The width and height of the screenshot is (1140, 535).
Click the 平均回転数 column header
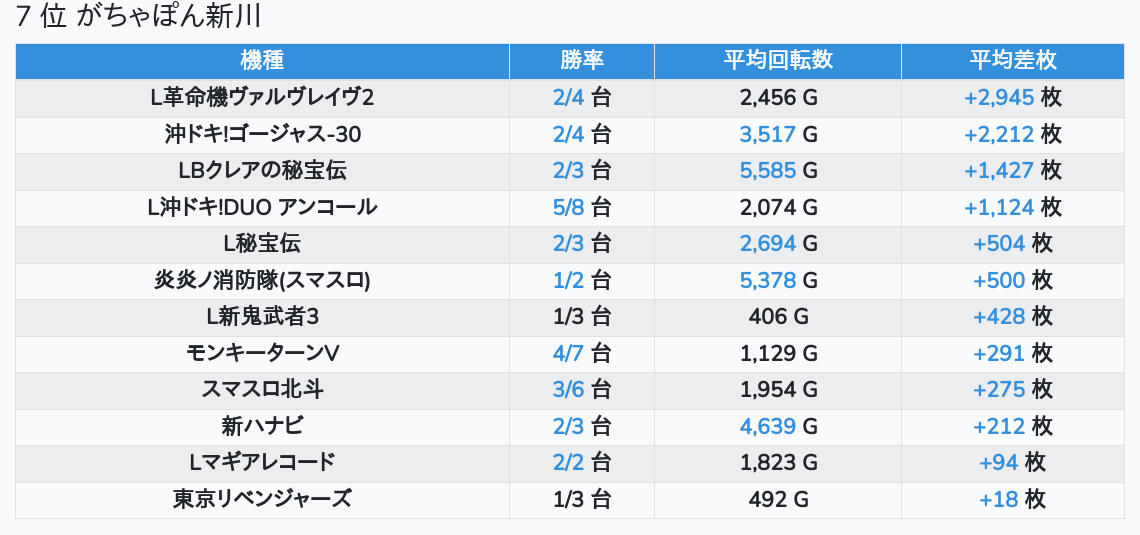tap(778, 60)
